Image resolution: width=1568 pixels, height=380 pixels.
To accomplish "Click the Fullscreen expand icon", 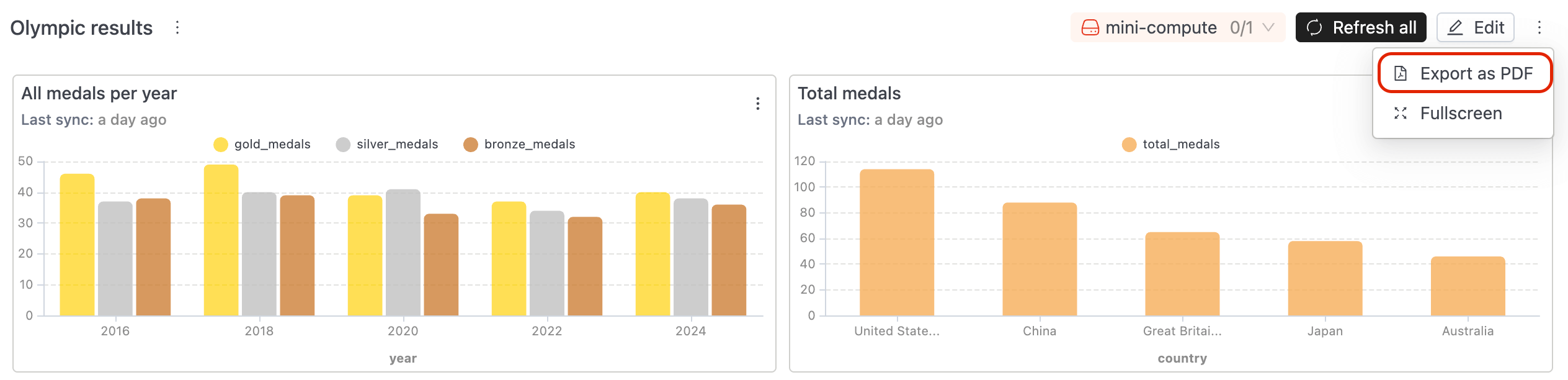I will tap(1401, 114).
